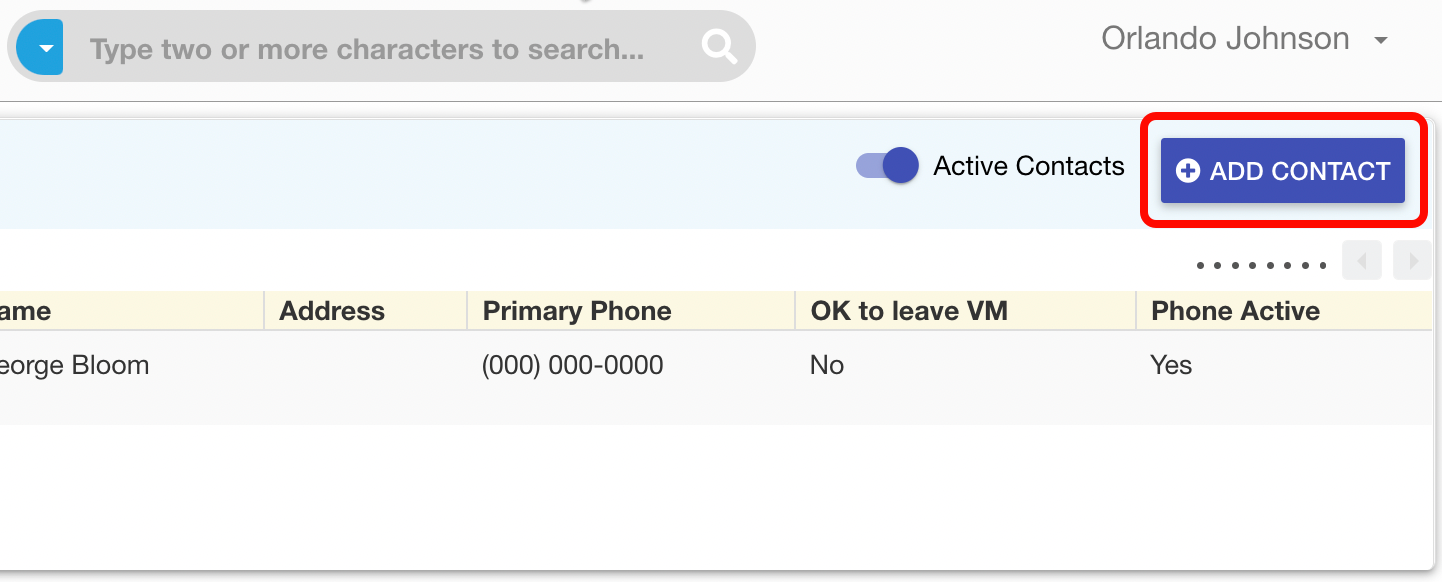Viewport: 1442px width, 582px height.
Task: Click the Add Contact button
Action: click(x=1283, y=171)
